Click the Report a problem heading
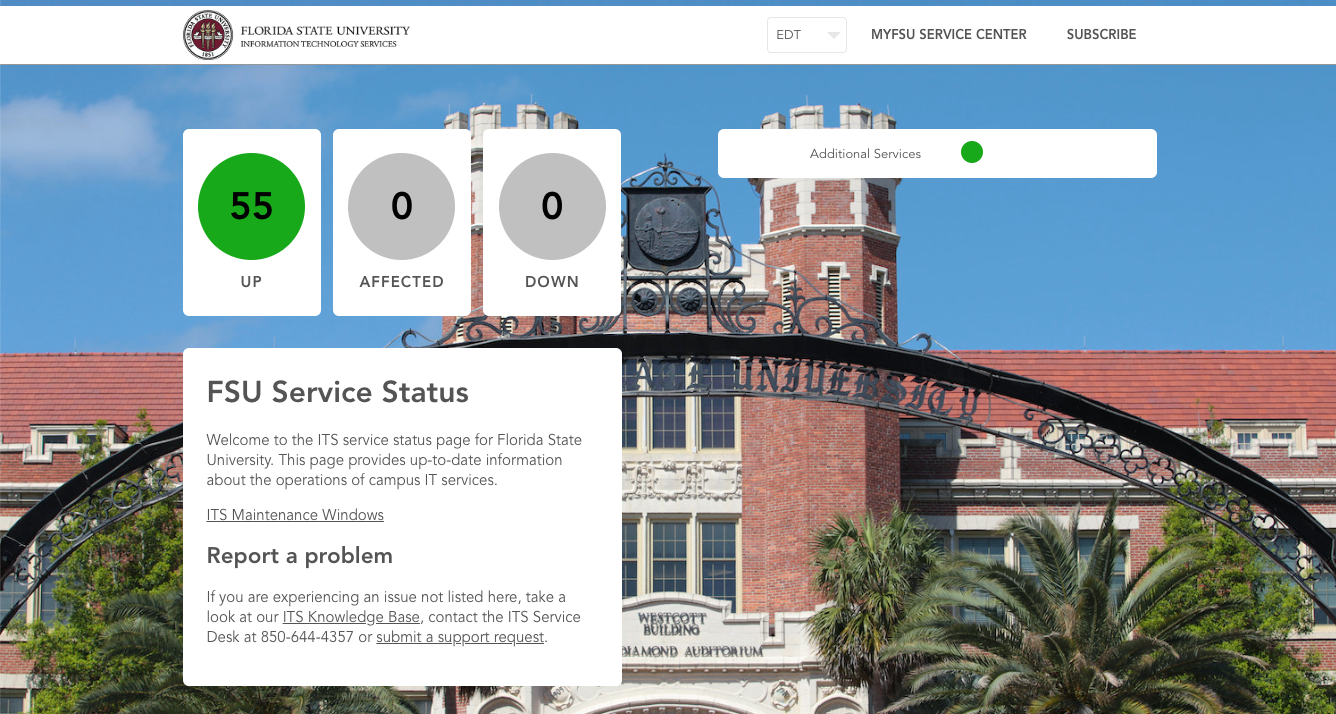Screen dimensions: 1336x714 point(299,555)
